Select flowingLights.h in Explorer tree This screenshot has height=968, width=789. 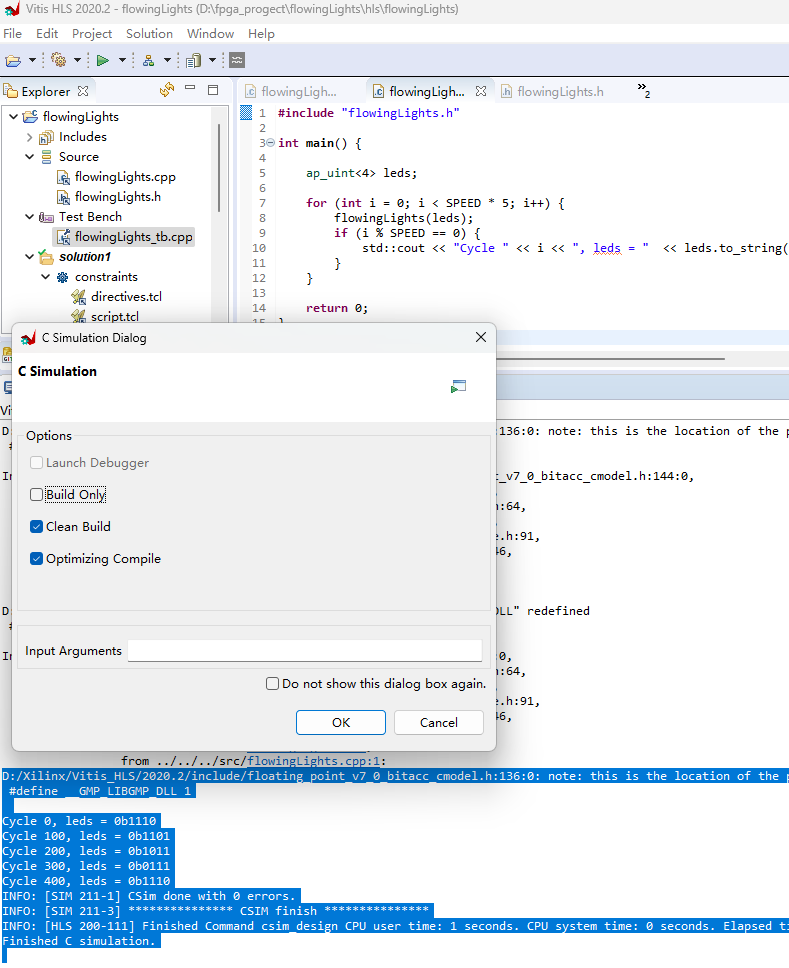(x=117, y=196)
